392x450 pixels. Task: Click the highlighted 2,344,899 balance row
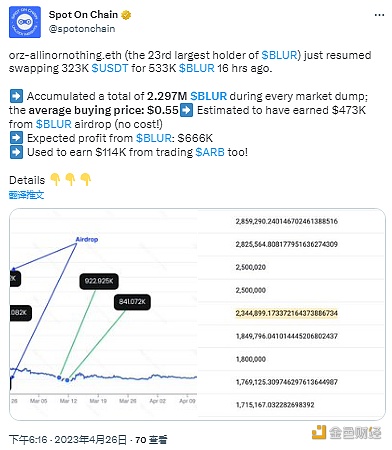[286, 313]
